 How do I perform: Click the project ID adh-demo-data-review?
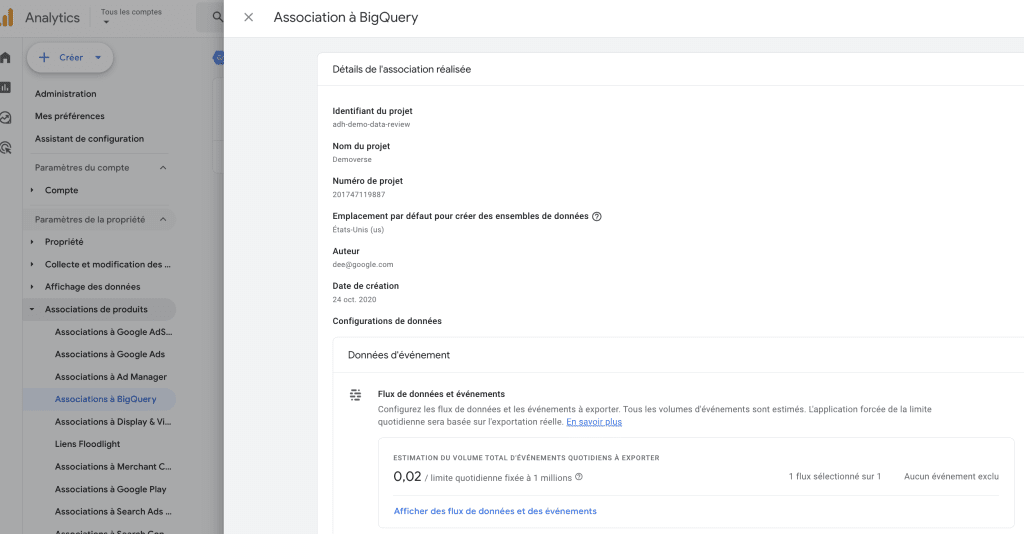[x=371, y=124]
